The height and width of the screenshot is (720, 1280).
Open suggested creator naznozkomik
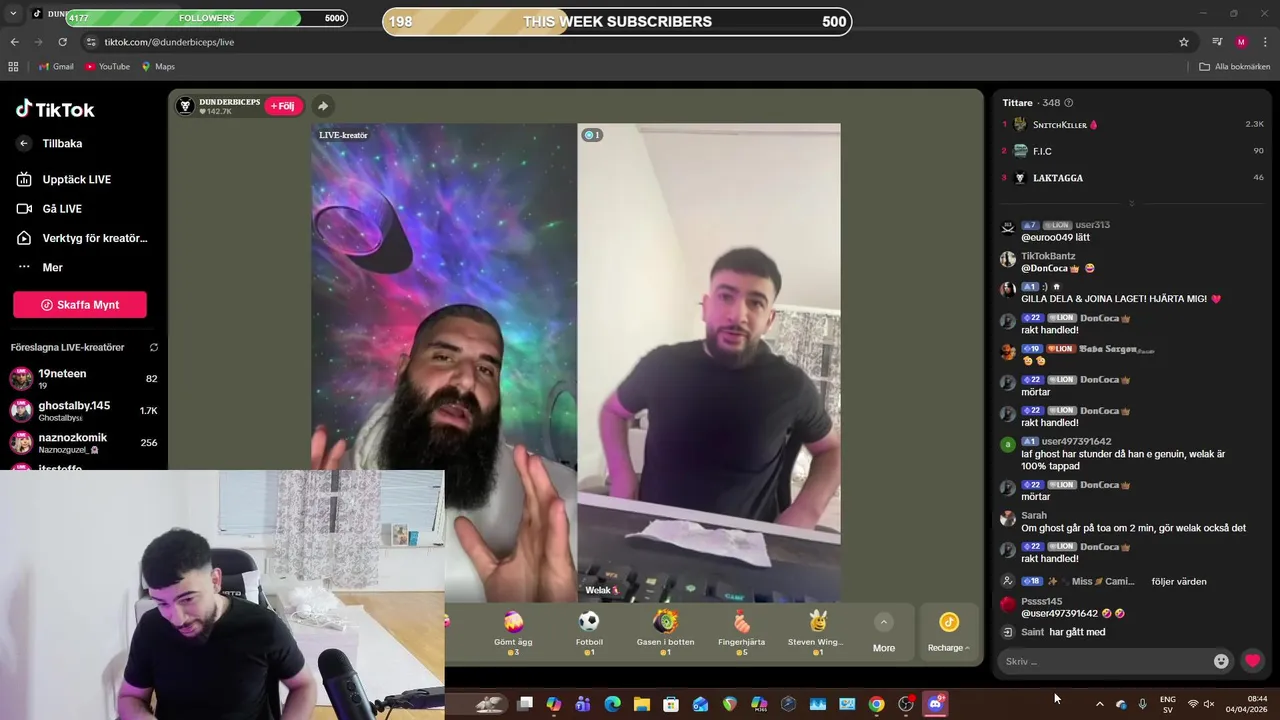point(83,442)
